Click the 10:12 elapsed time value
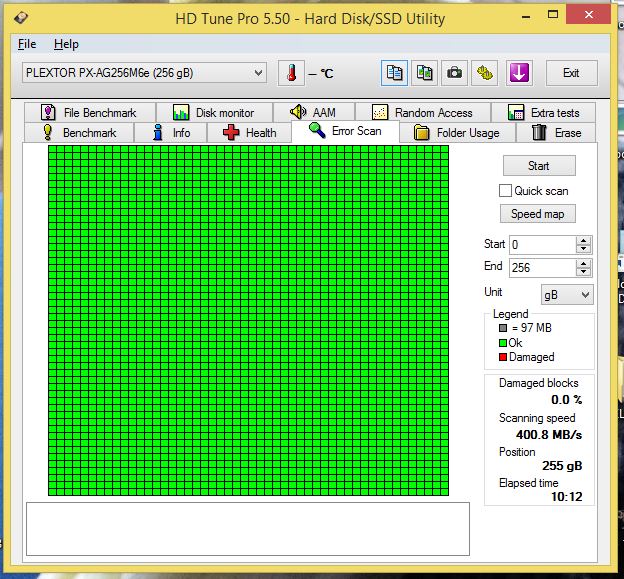Viewport: 624px width, 579px height. coord(566,497)
